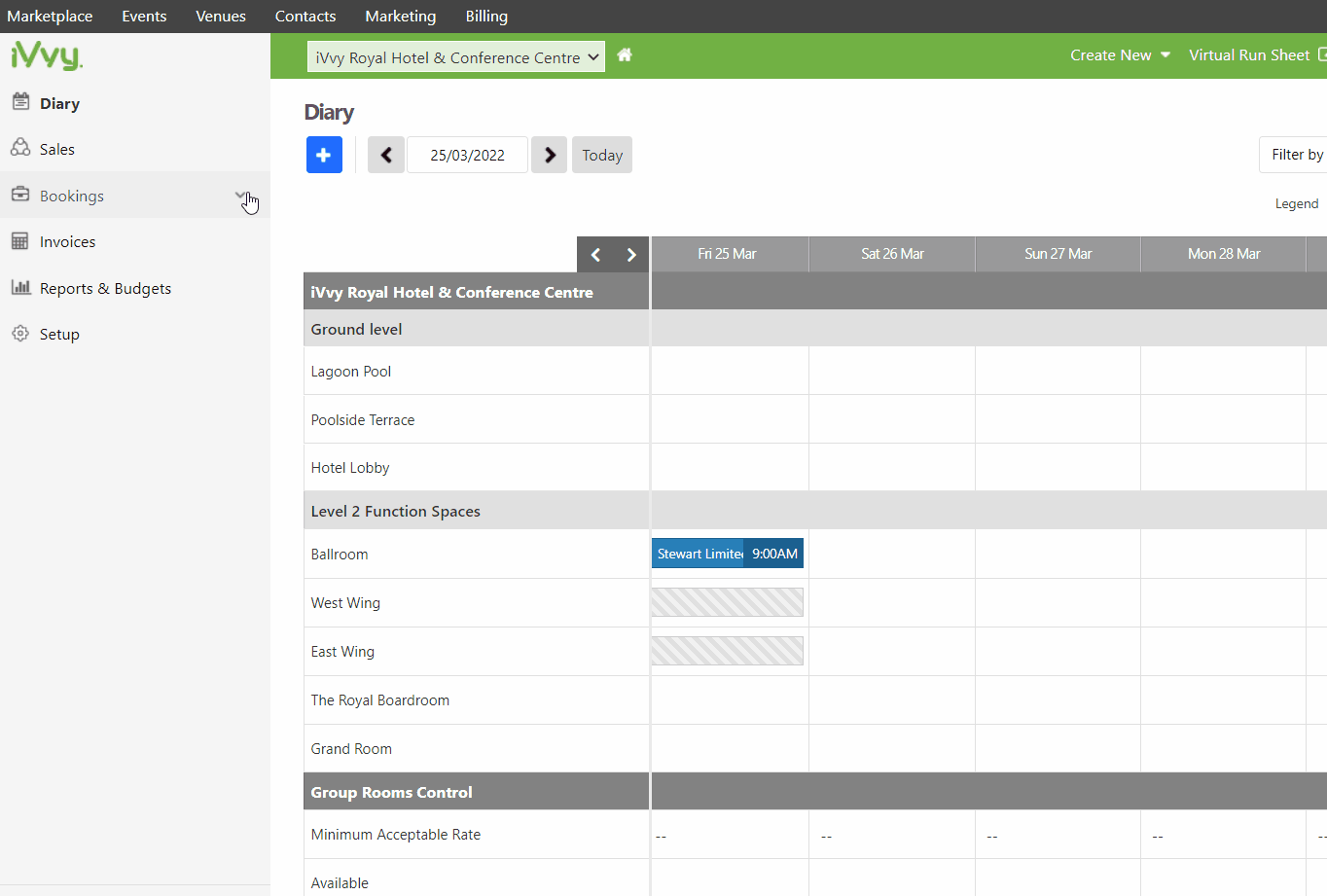This screenshot has width=1327, height=896.
Task: Expand the Create New dropdown
Action: tap(1120, 55)
